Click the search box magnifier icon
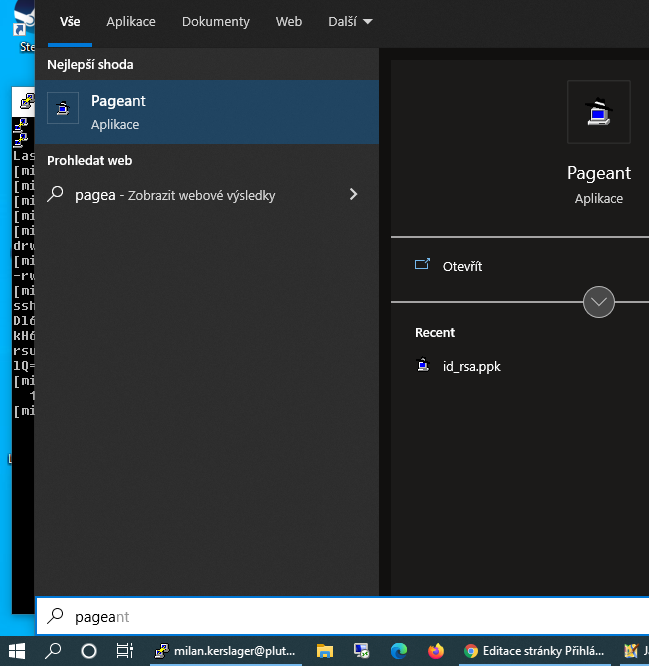 (55, 616)
